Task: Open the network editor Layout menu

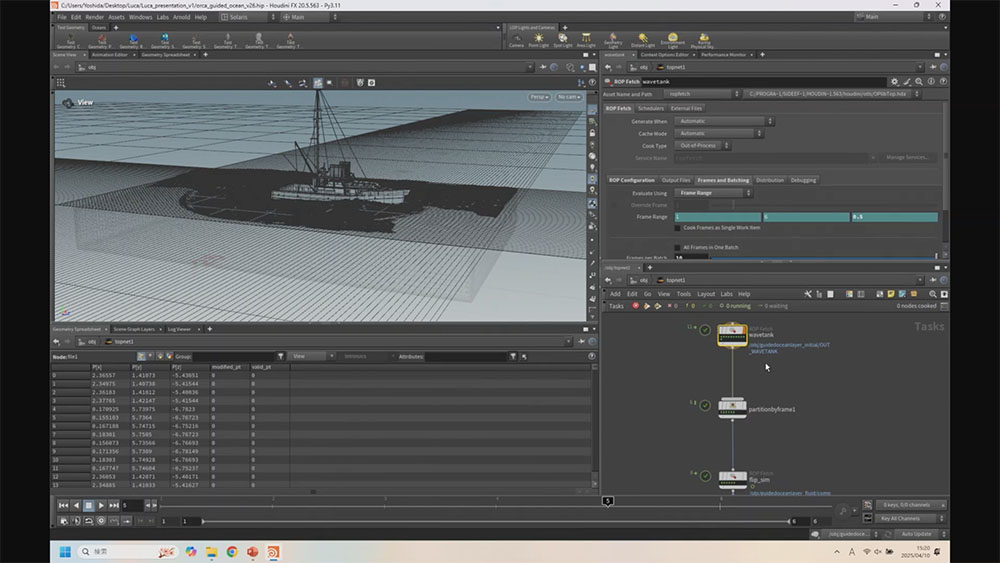Action: pyautogui.click(x=706, y=294)
